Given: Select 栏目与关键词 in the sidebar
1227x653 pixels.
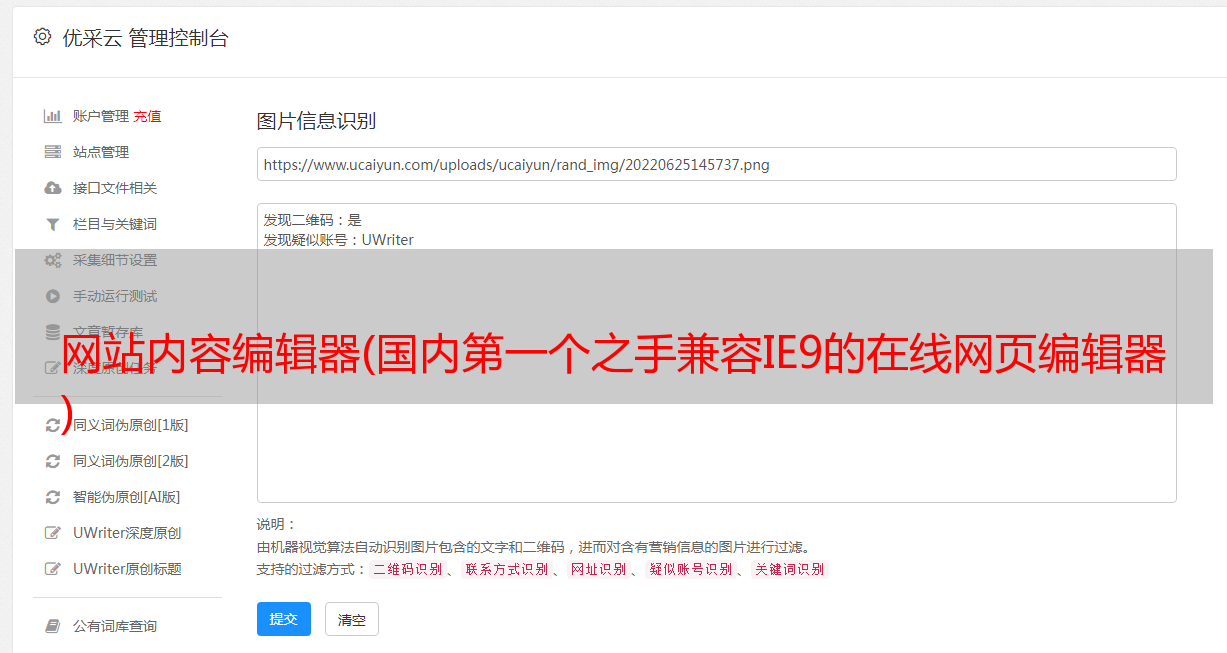Looking at the screenshot, I should [115, 224].
